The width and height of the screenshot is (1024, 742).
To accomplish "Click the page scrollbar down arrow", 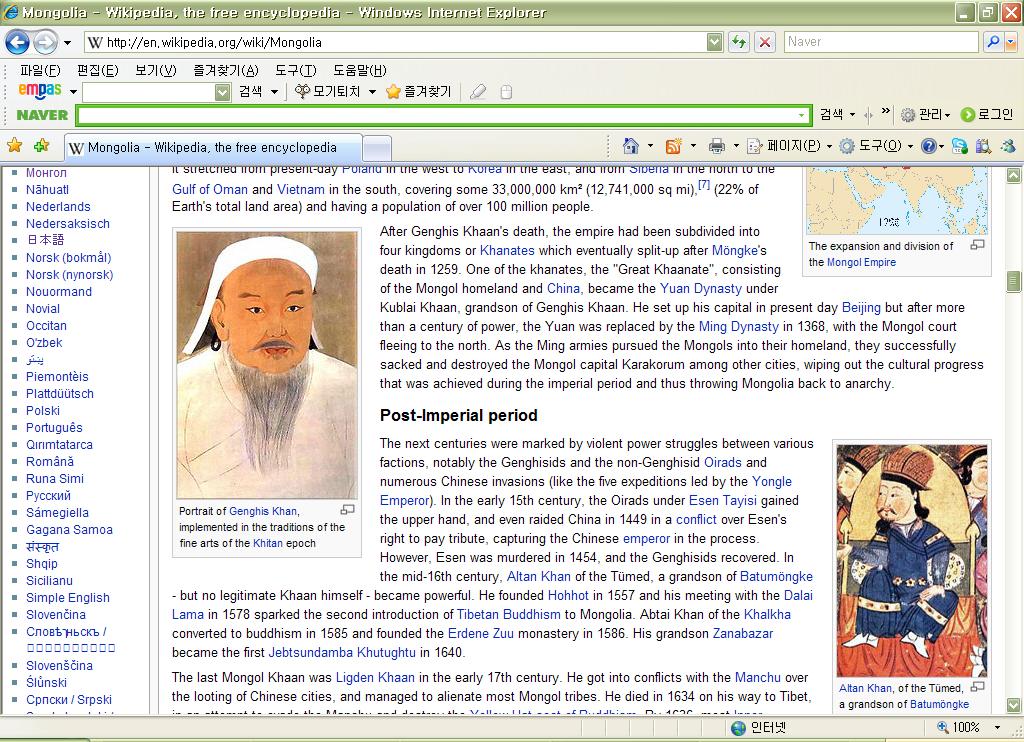I will (x=1014, y=705).
